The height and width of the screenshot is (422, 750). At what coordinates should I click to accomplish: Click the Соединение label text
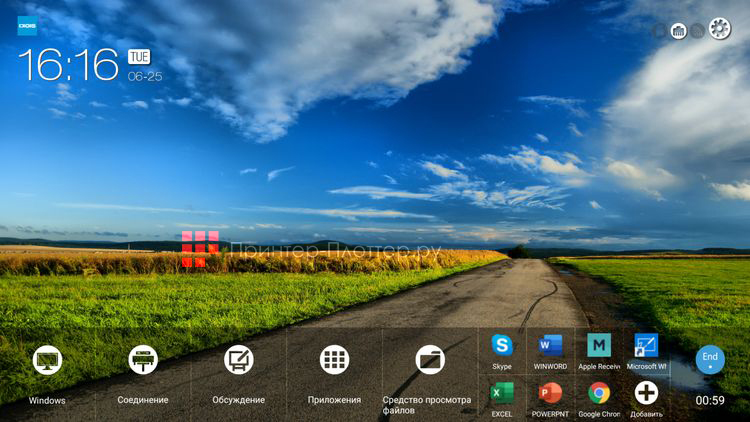click(143, 400)
